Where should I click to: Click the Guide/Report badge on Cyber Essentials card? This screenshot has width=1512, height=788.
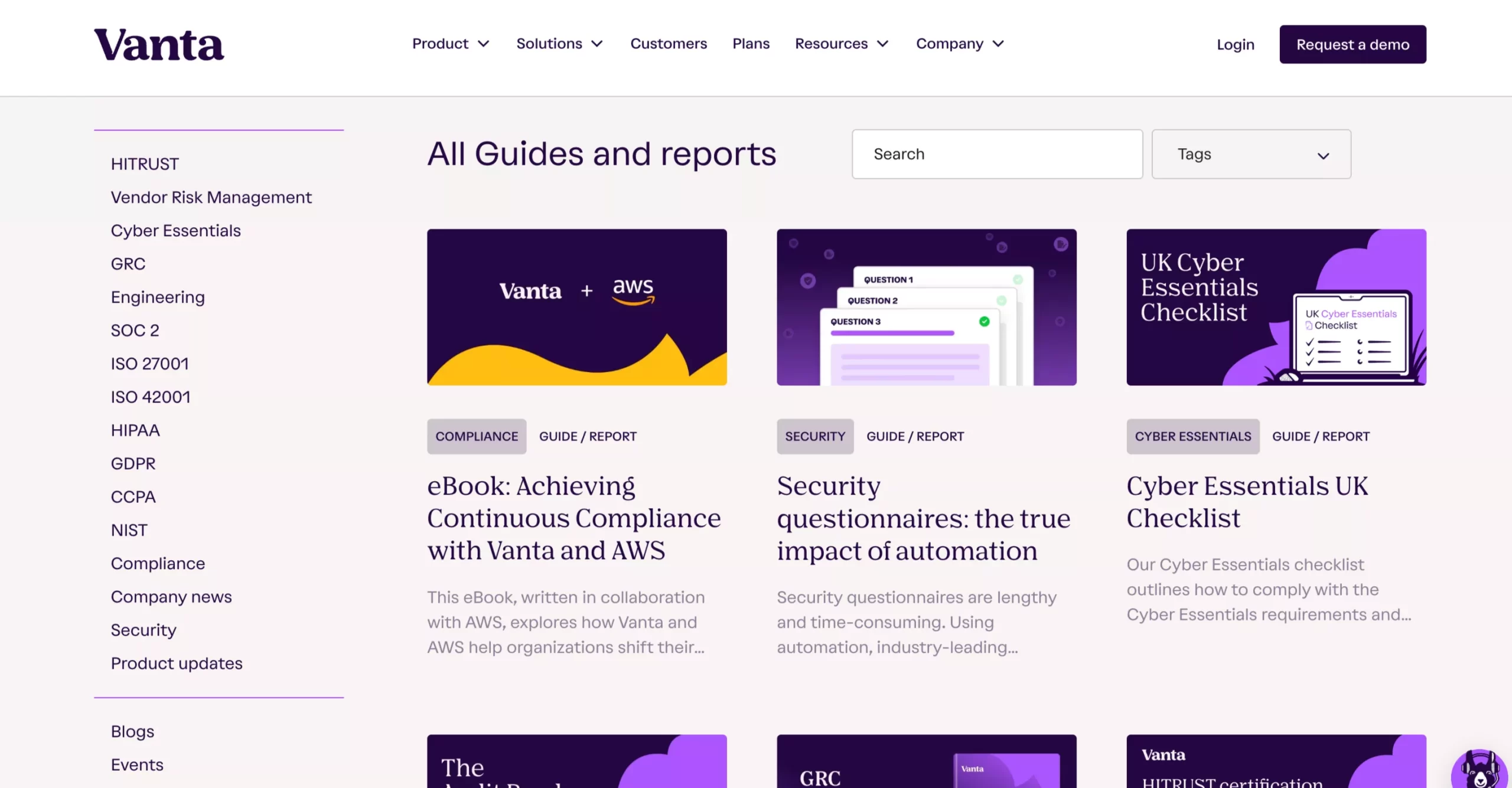point(1321,436)
